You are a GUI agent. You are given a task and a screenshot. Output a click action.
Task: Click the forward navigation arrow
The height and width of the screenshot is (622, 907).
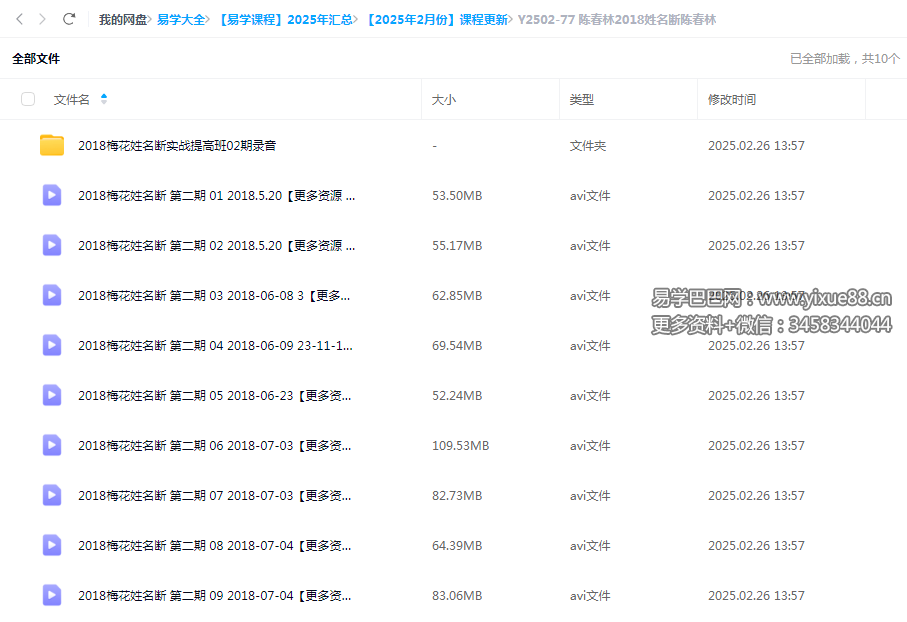pyautogui.click(x=40, y=19)
